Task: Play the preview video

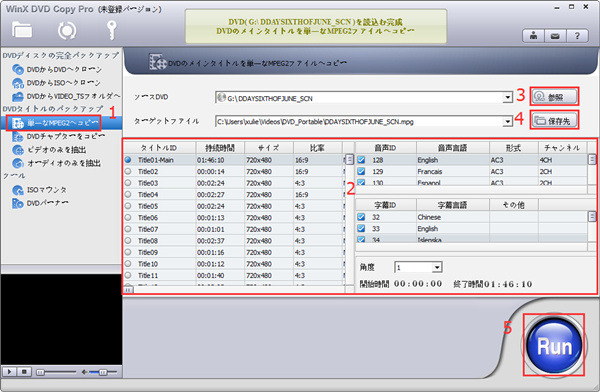Action: [x=10, y=372]
